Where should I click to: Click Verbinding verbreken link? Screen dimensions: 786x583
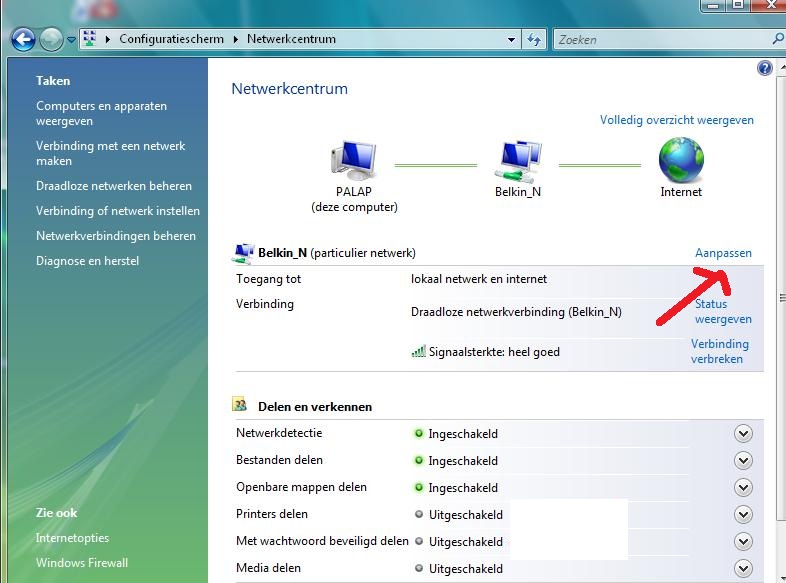720,351
